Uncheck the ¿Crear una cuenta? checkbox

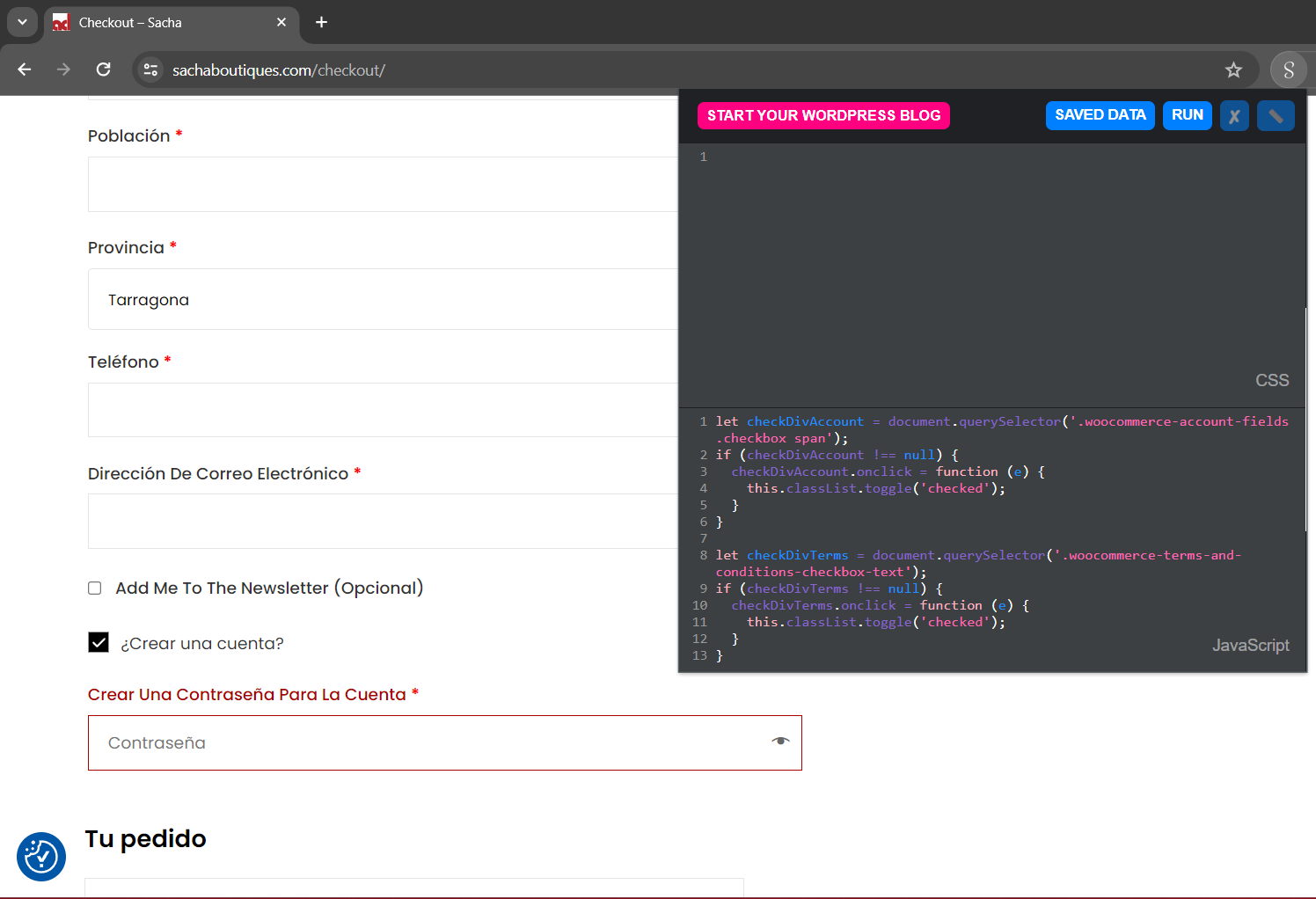coord(99,643)
